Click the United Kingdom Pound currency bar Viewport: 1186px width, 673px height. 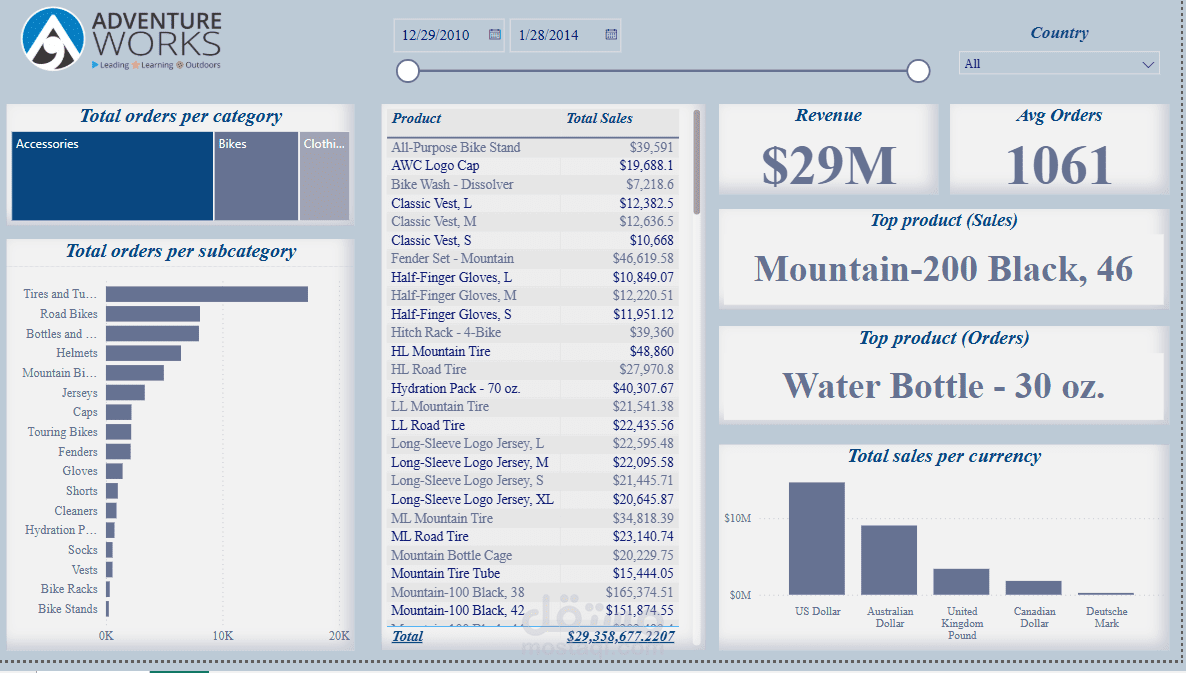point(961,582)
